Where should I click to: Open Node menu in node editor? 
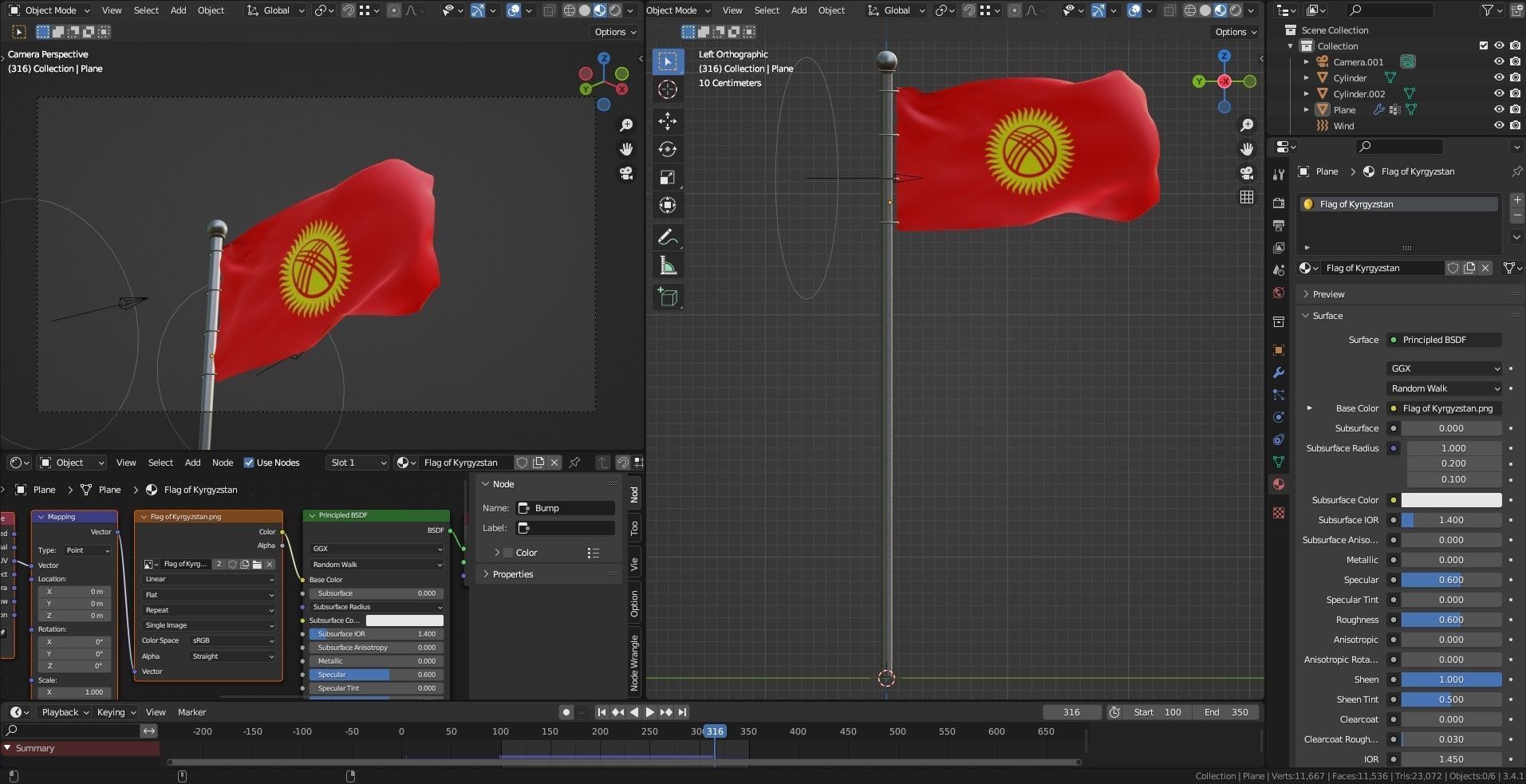tap(223, 463)
